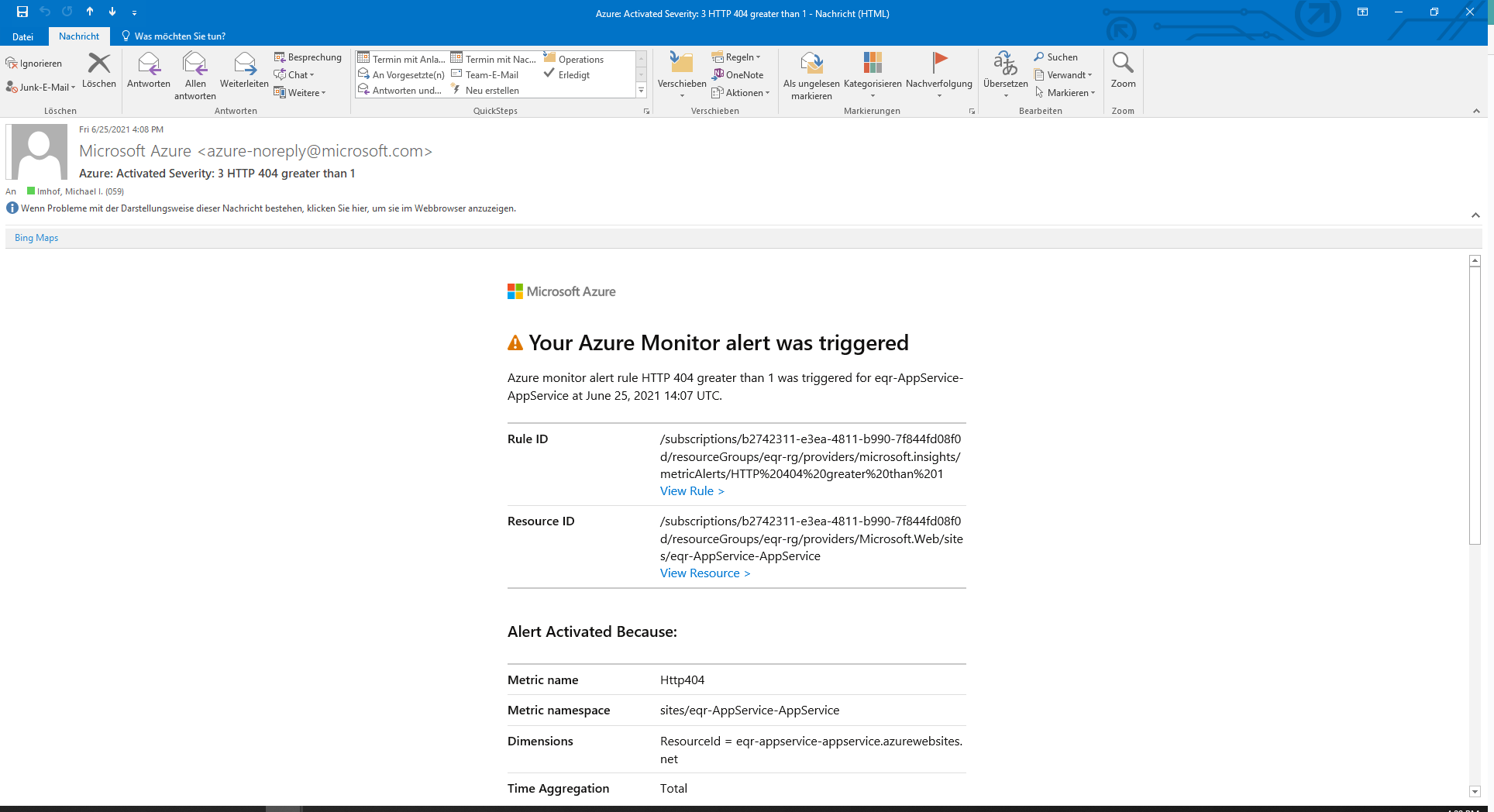
Task: Go to previous item with up arrow
Action: (90, 12)
